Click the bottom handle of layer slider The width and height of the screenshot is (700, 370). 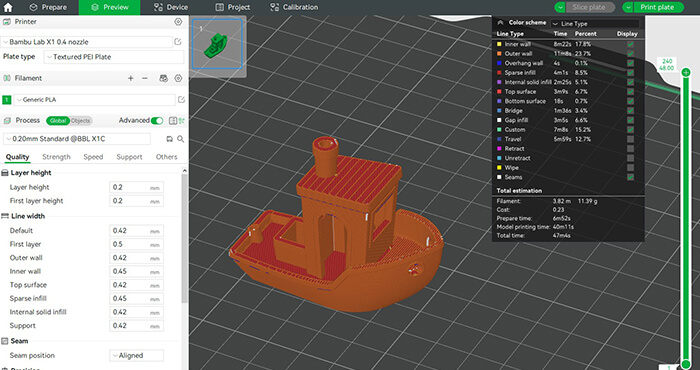coord(686,364)
